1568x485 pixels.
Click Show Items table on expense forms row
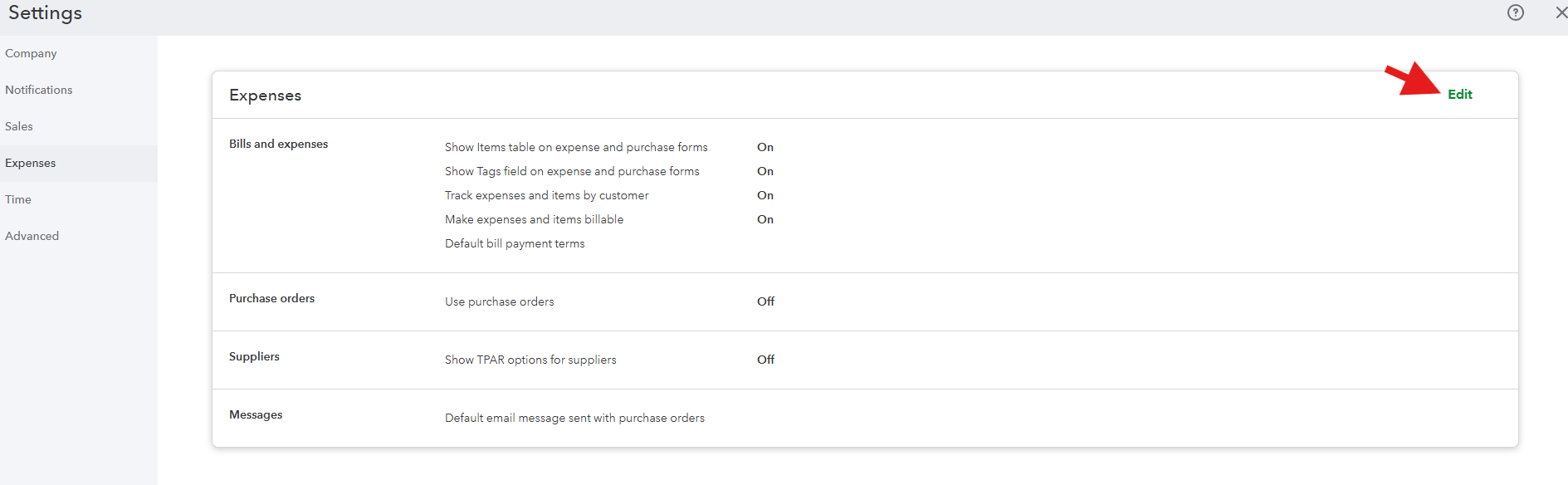coord(576,147)
